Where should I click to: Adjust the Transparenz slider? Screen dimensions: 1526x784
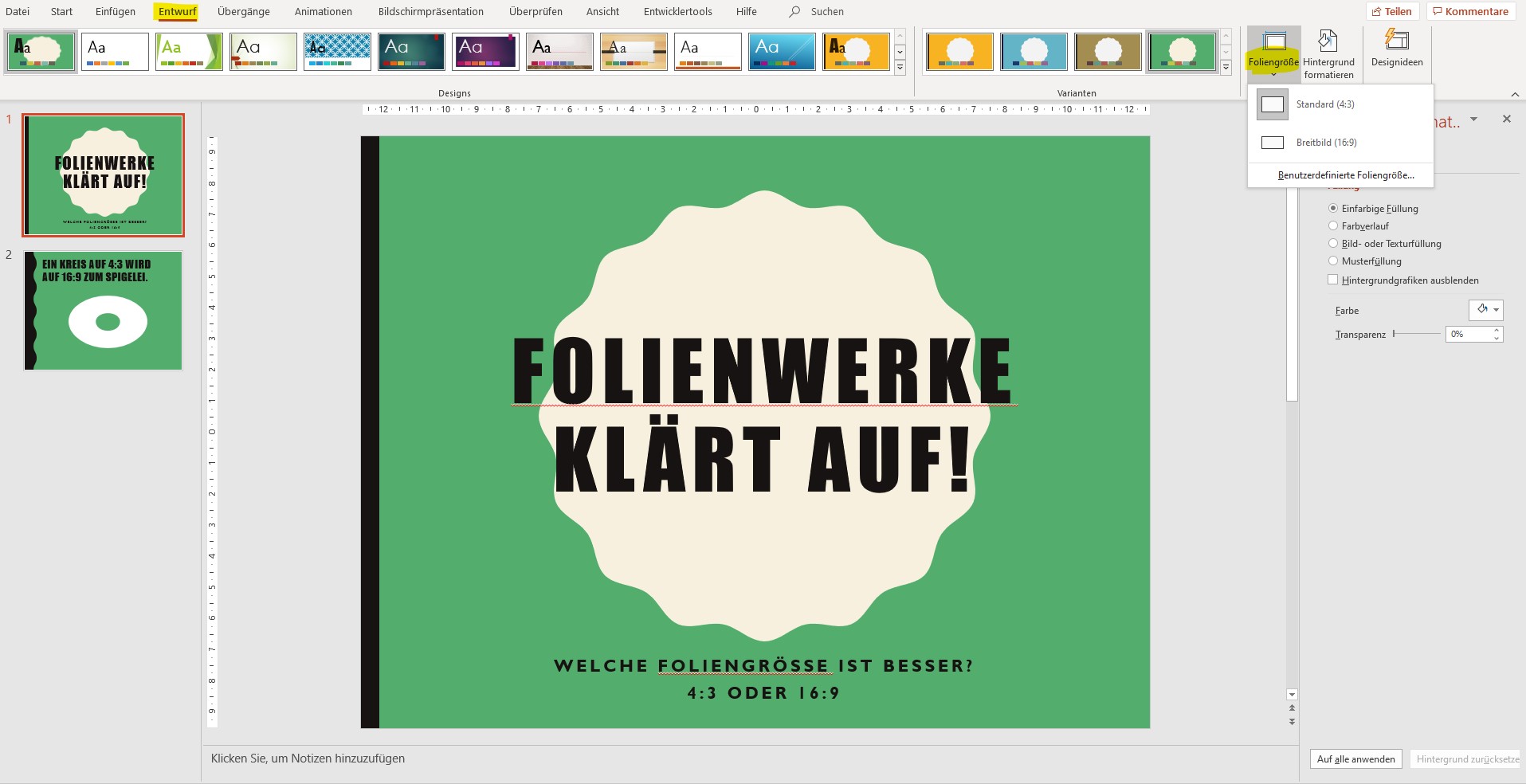tap(1417, 334)
